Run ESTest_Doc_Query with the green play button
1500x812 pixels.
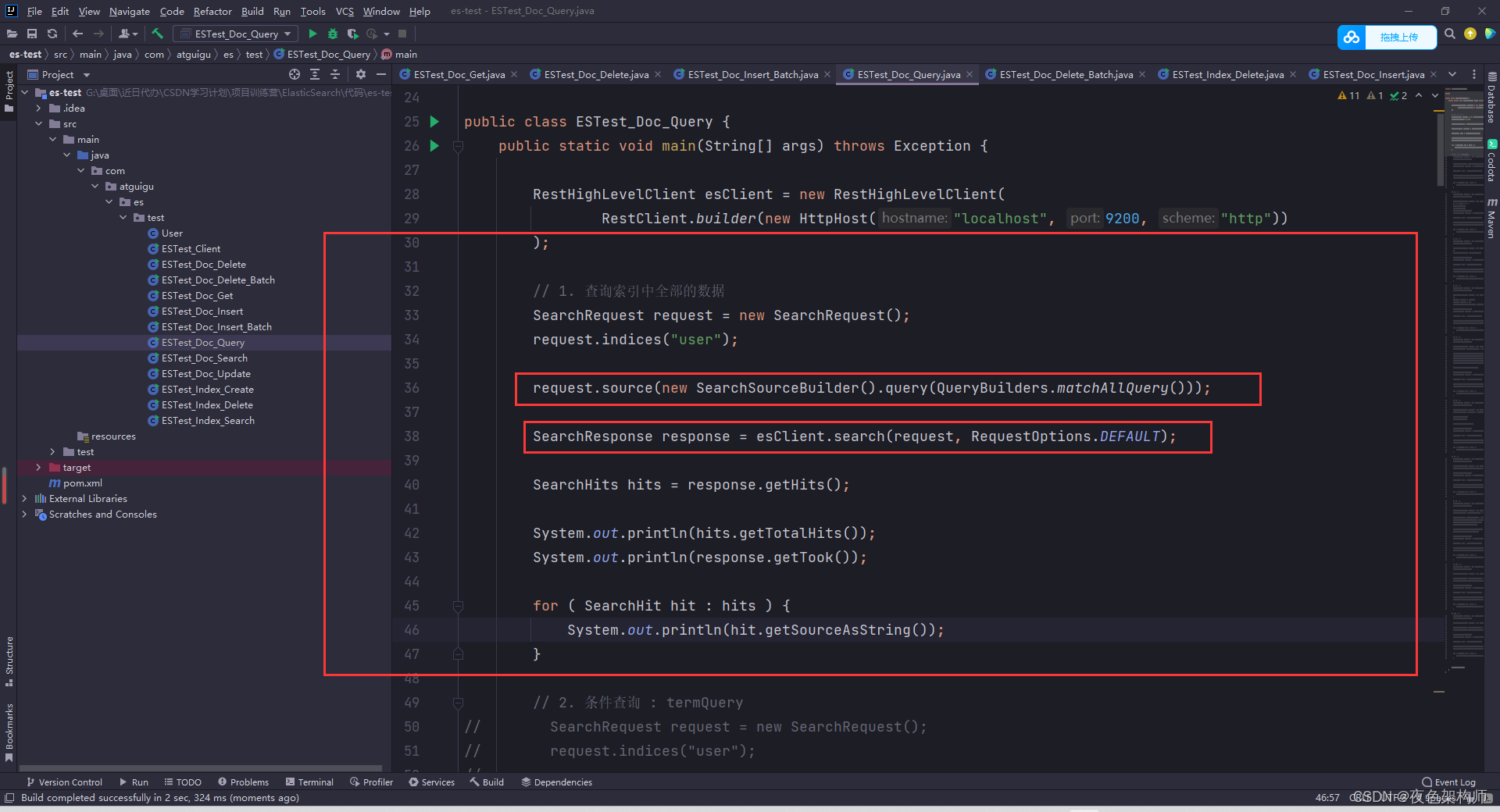(x=312, y=34)
